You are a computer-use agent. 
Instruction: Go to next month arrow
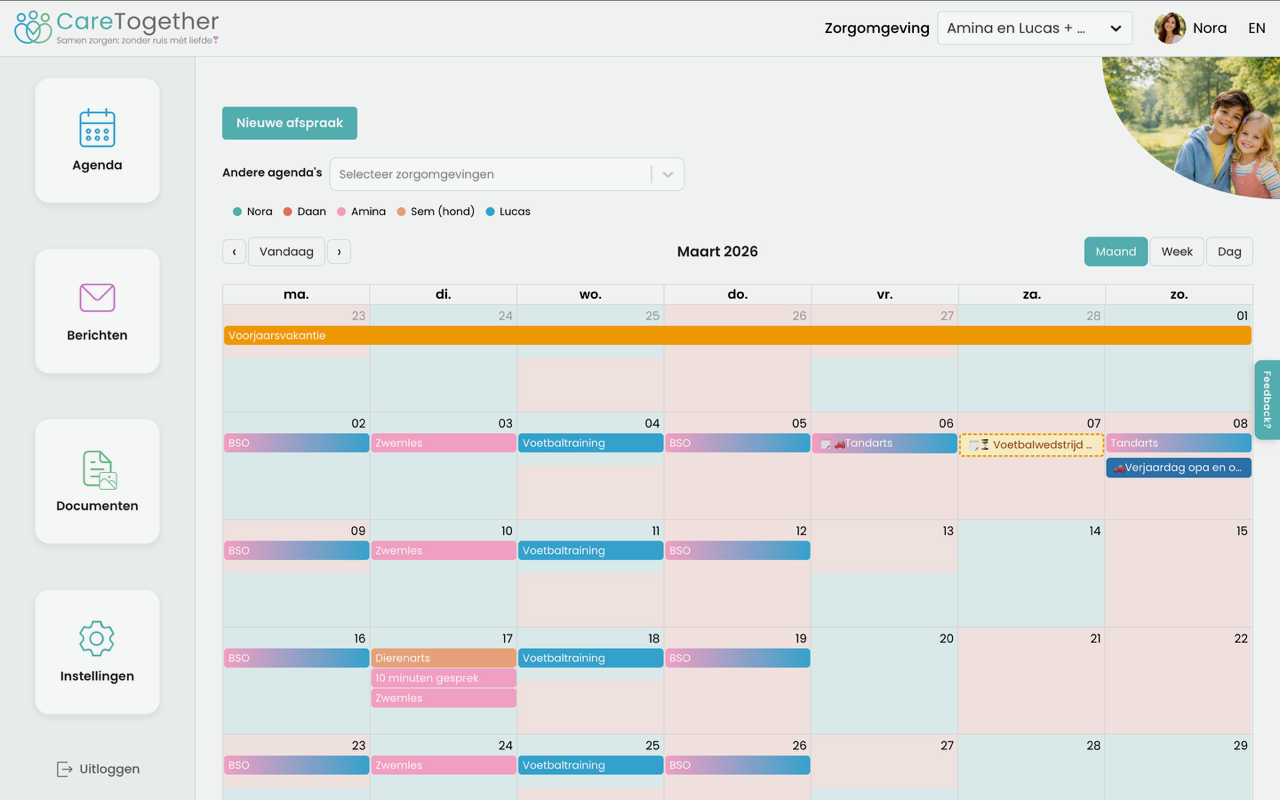click(x=339, y=252)
